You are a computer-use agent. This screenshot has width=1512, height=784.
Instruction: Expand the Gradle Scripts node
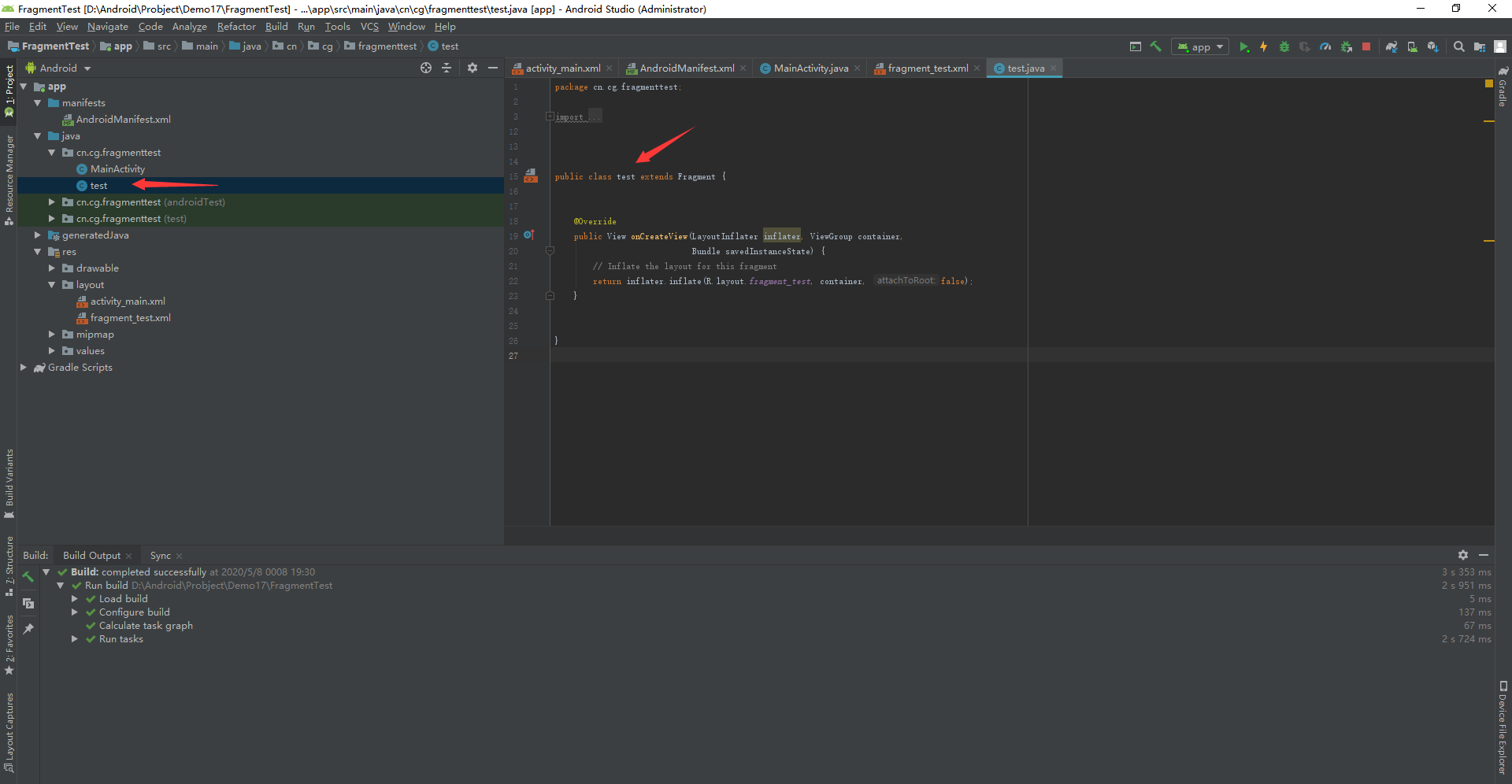pyautogui.click(x=24, y=368)
